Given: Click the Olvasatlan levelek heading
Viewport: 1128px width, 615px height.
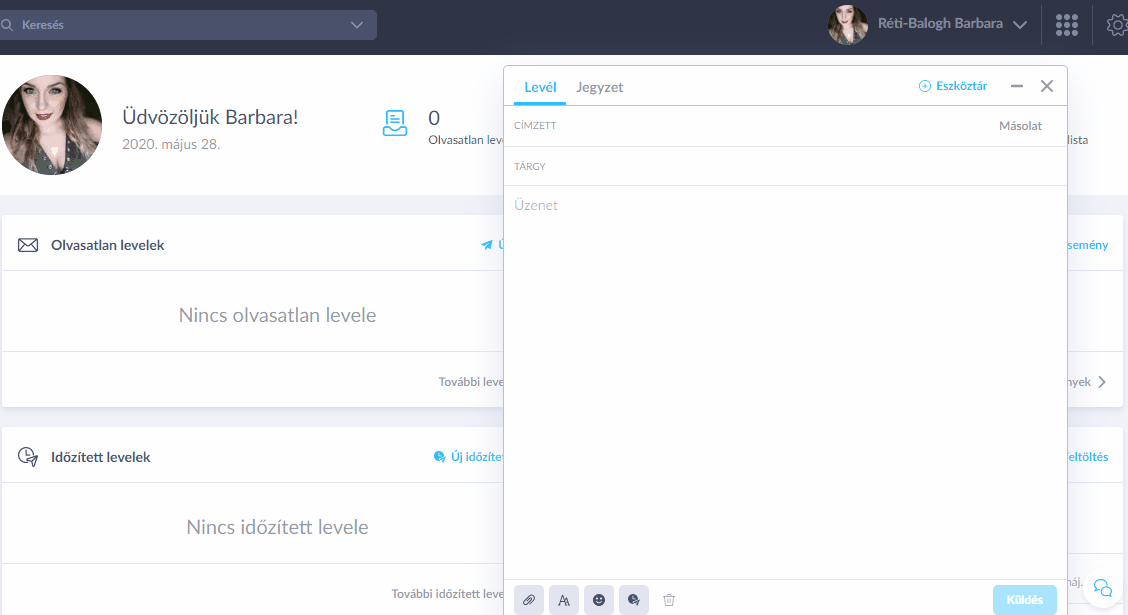Looking at the screenshot, I should coord(108,245).
